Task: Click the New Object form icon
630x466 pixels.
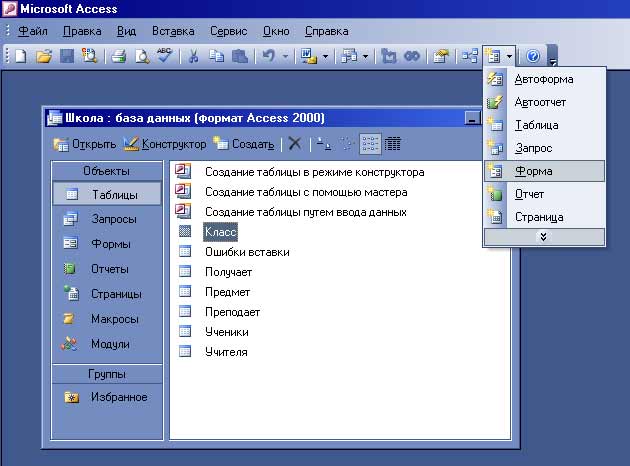Action: coord(493,56)
